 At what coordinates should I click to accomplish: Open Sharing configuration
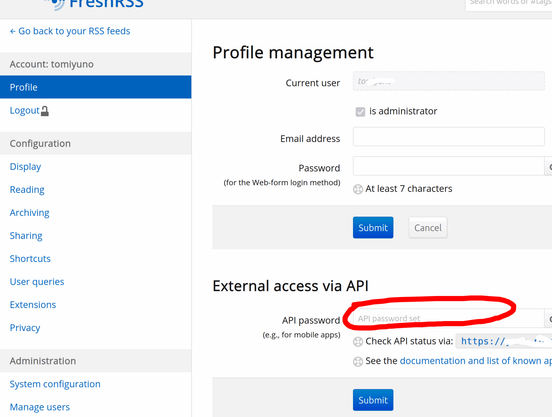(x=26, y=236)
